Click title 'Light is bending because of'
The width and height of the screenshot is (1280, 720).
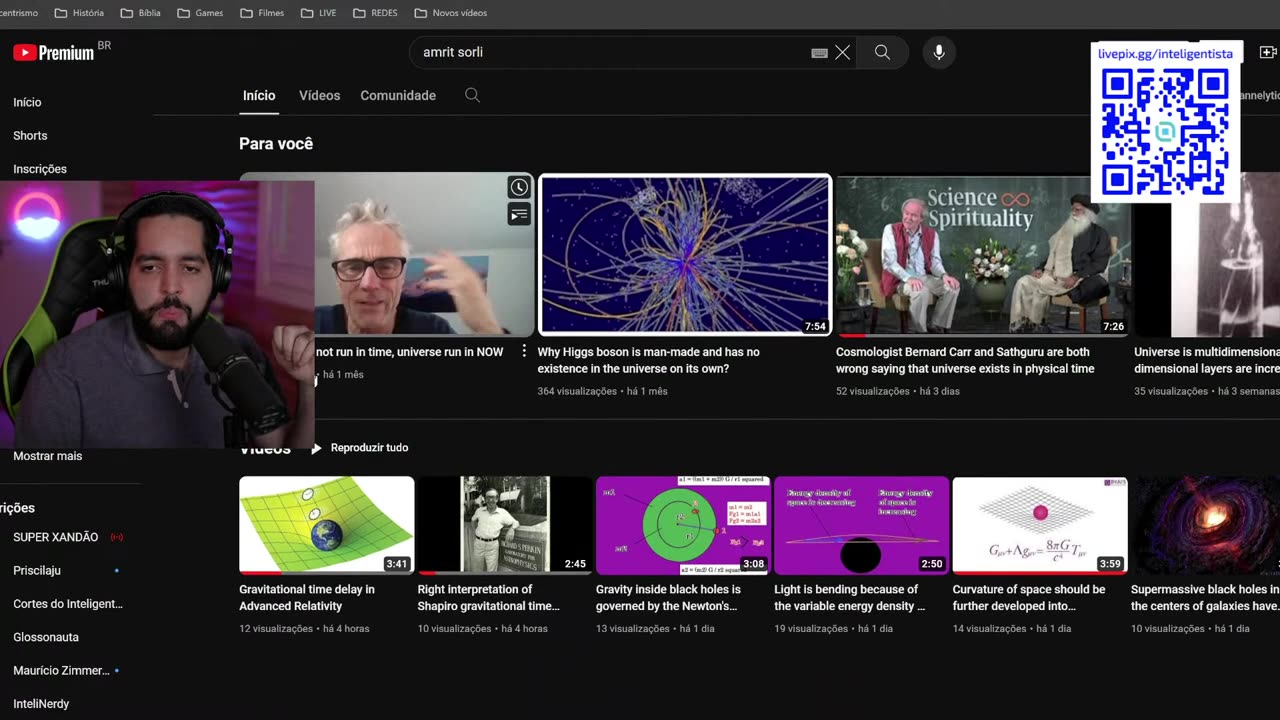850,598
